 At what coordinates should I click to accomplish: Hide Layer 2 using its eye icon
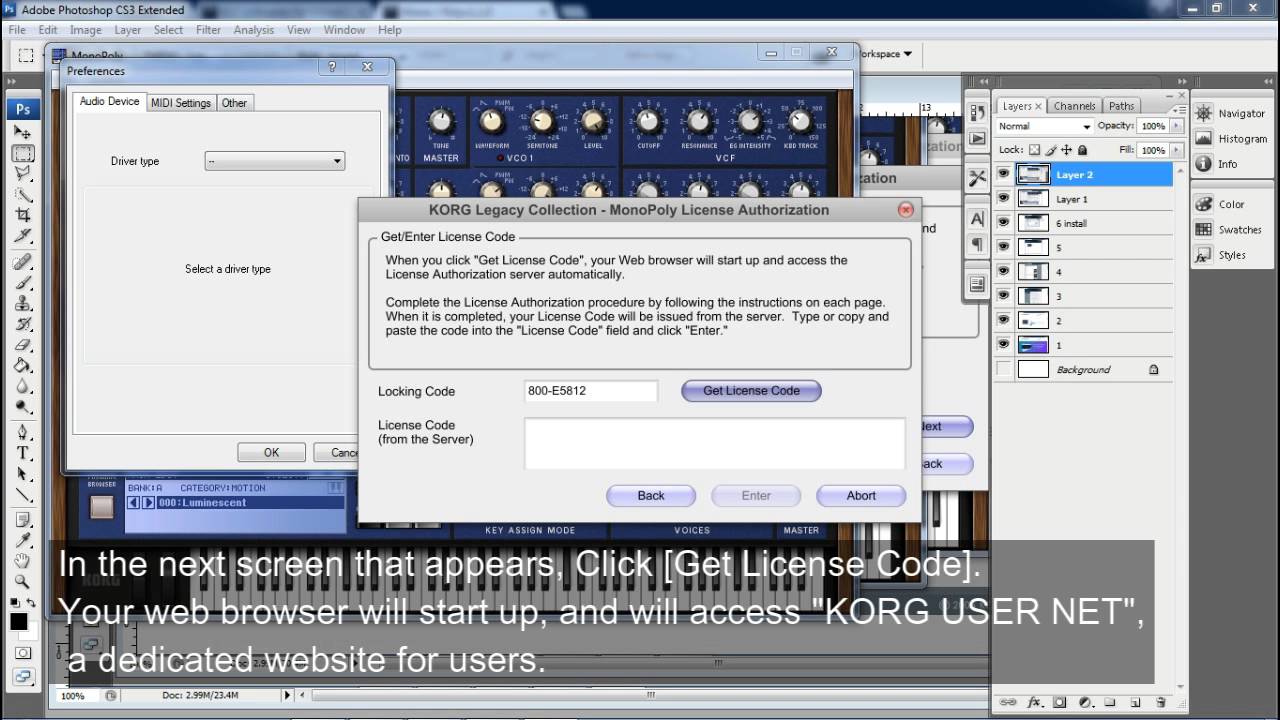1003,174
